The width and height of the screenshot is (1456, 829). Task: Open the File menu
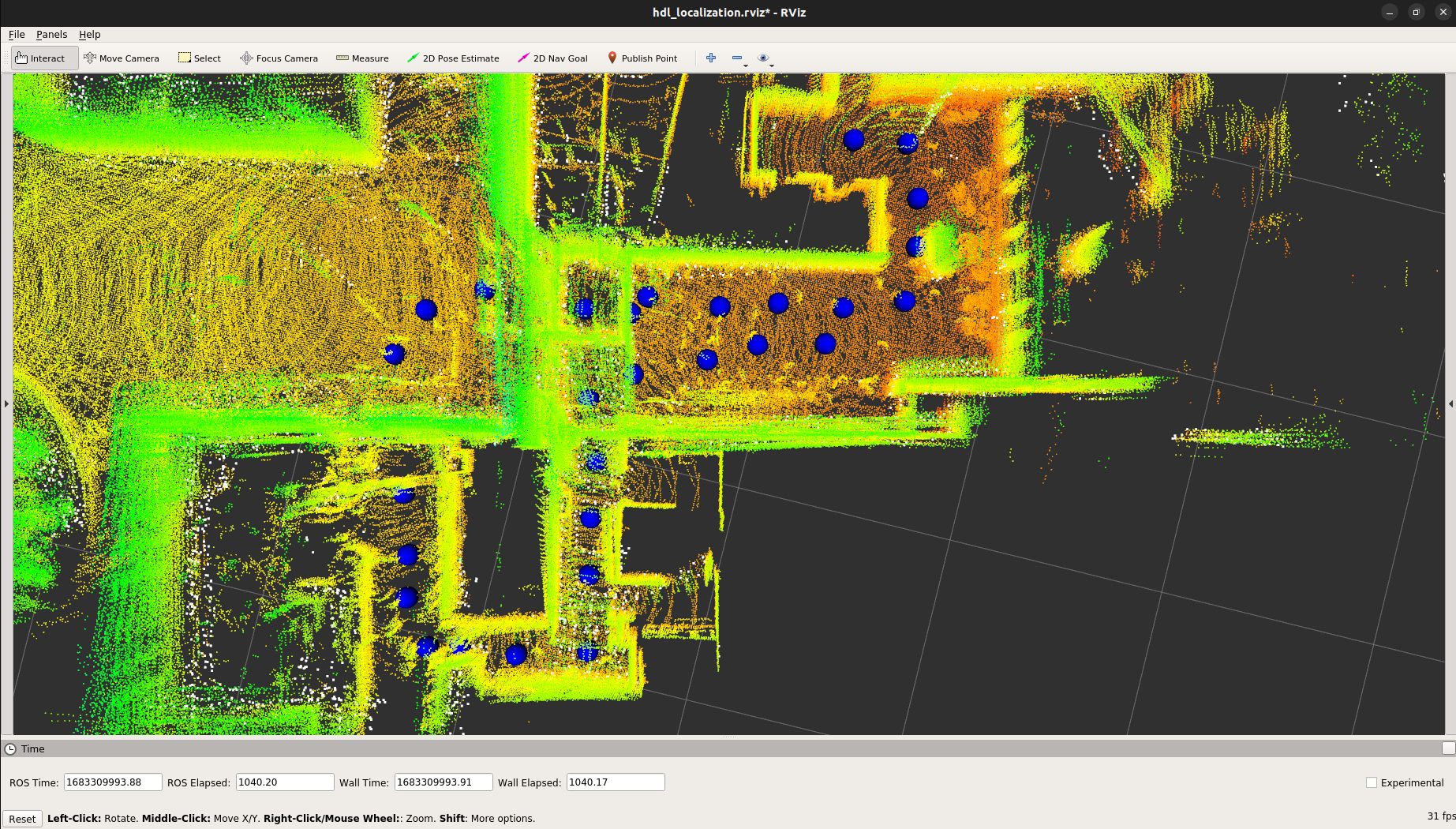click(x=17, y=35)
